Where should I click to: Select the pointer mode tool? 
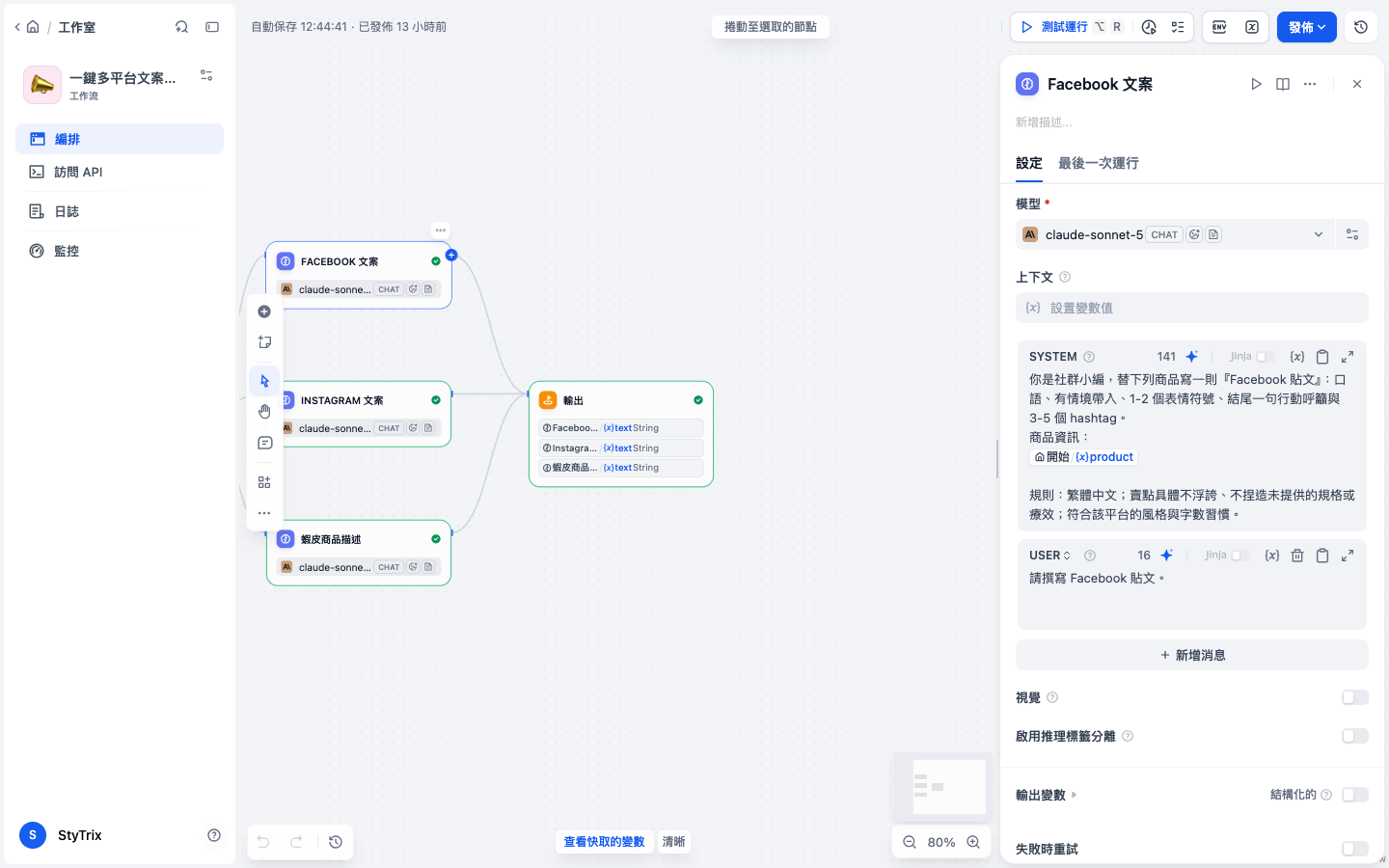click(264, 381)
